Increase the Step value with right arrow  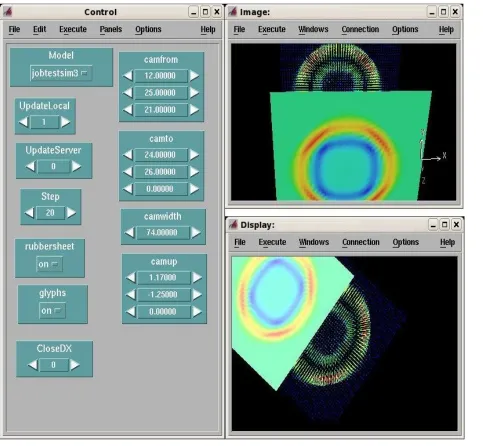point(71,212)
